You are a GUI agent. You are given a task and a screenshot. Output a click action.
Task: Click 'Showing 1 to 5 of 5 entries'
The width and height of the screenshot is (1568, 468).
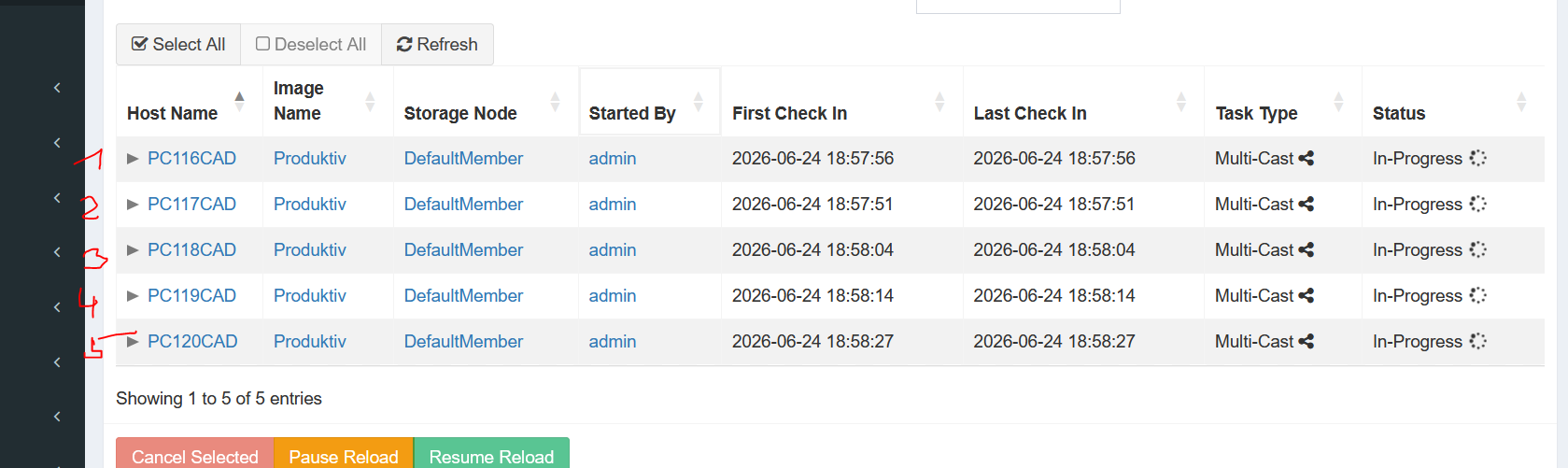click(219, 399)
